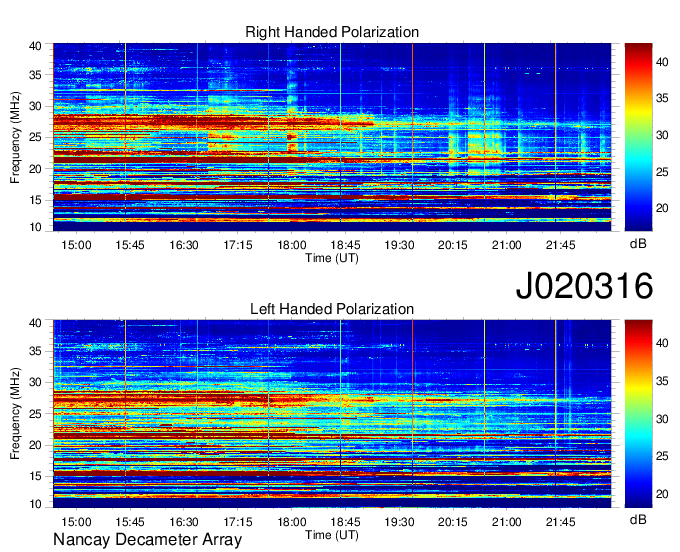Click the 30 MHz frequency tick of right-handed plot
This screenshot has width=680, height=552.
point(35,106)
